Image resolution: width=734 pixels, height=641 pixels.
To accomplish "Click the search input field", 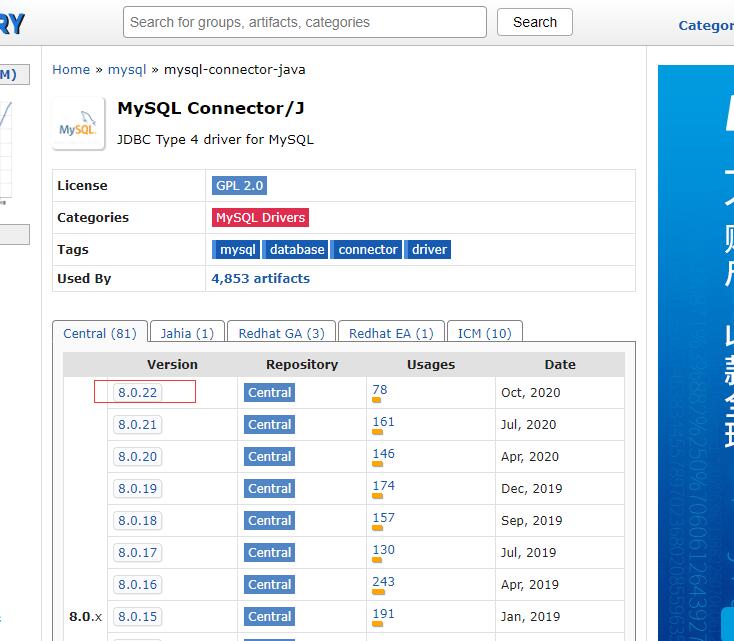I will coord(304,22).
